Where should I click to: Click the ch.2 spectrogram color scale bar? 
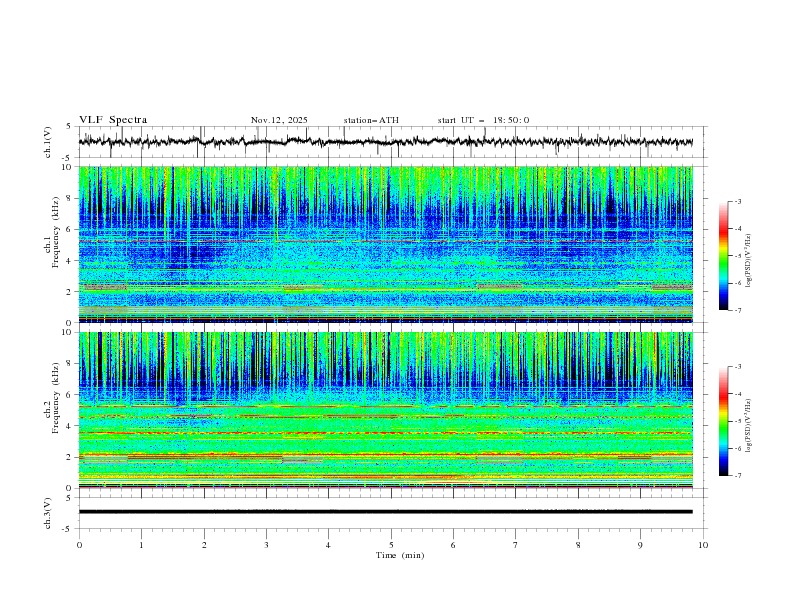[x=723, y=421]
